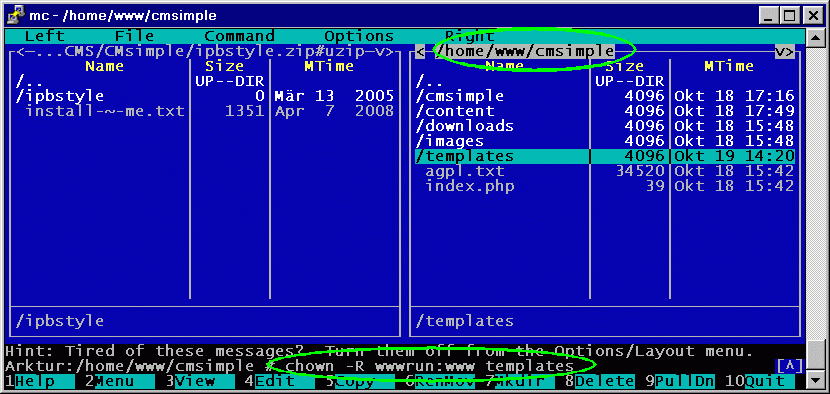Open the Right menu

(x=469, y=36)
